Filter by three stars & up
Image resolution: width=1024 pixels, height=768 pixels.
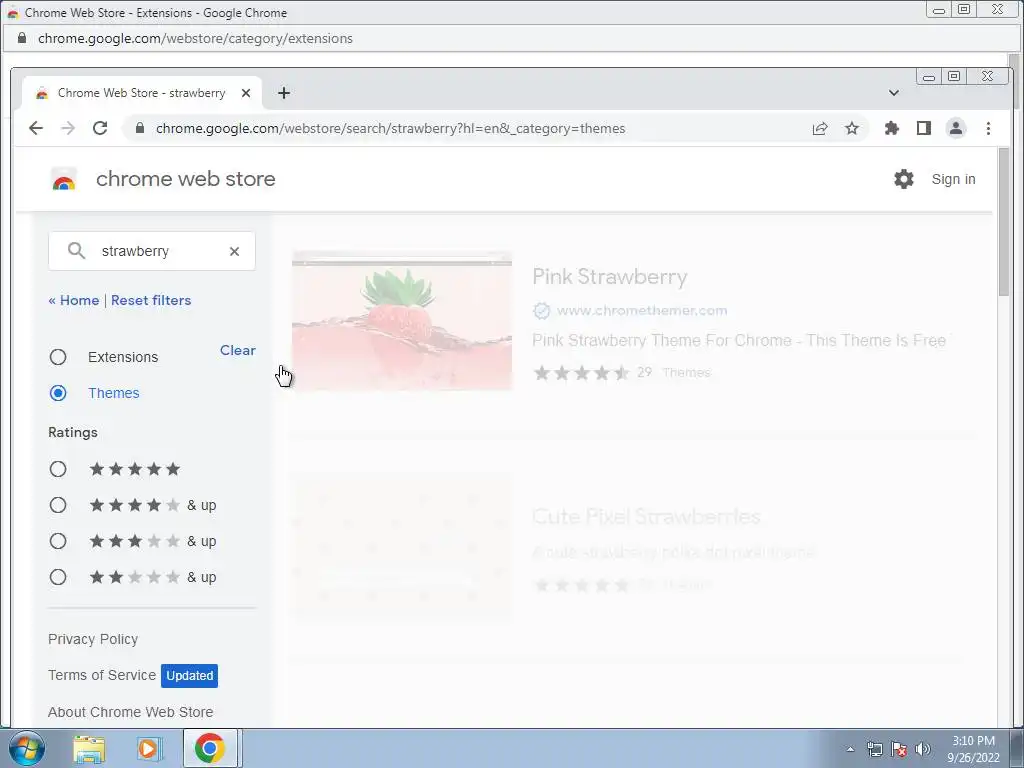click(x=58, y=541)
